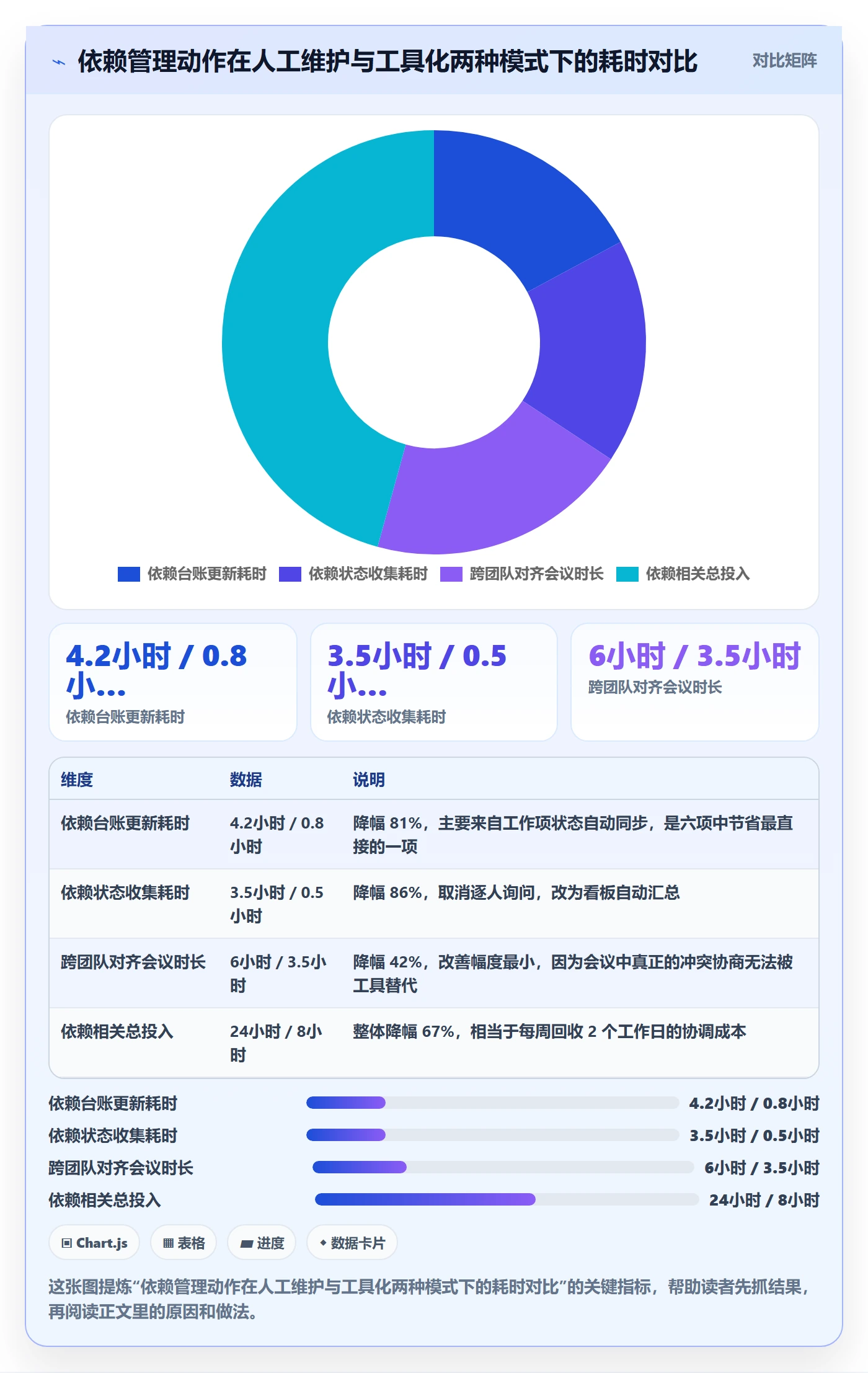The image size is (868, 1373).
Task: Click the 对比矩阵 tag in the header
Action: (784, 60)
